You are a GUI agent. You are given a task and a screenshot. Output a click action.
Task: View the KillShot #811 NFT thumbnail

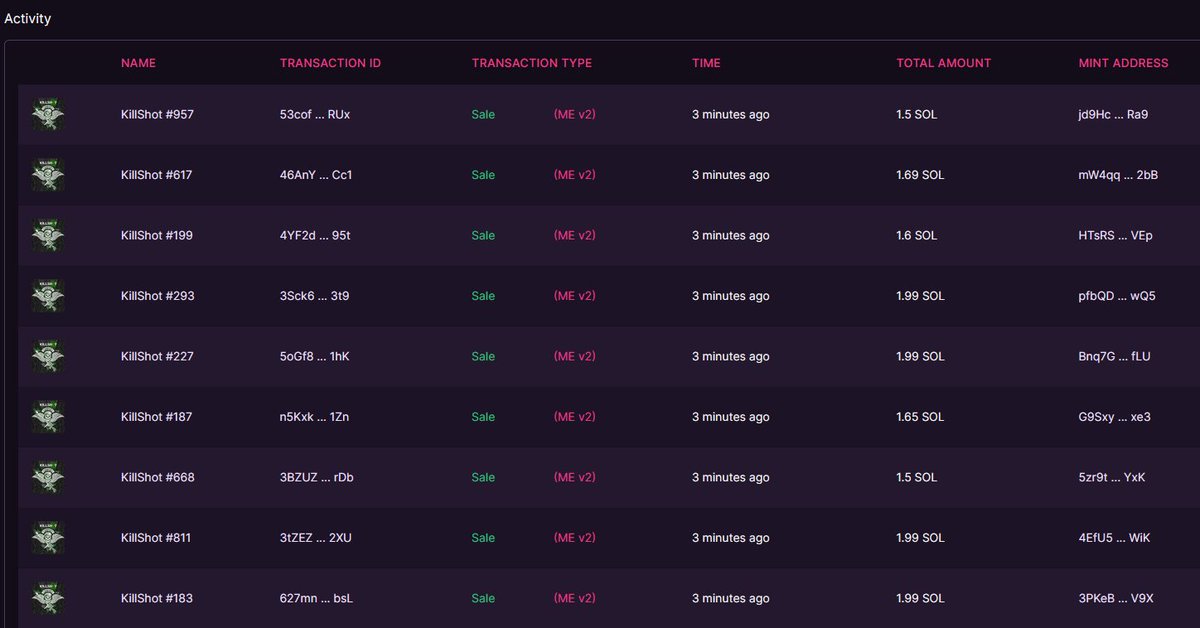click(48, 538)
